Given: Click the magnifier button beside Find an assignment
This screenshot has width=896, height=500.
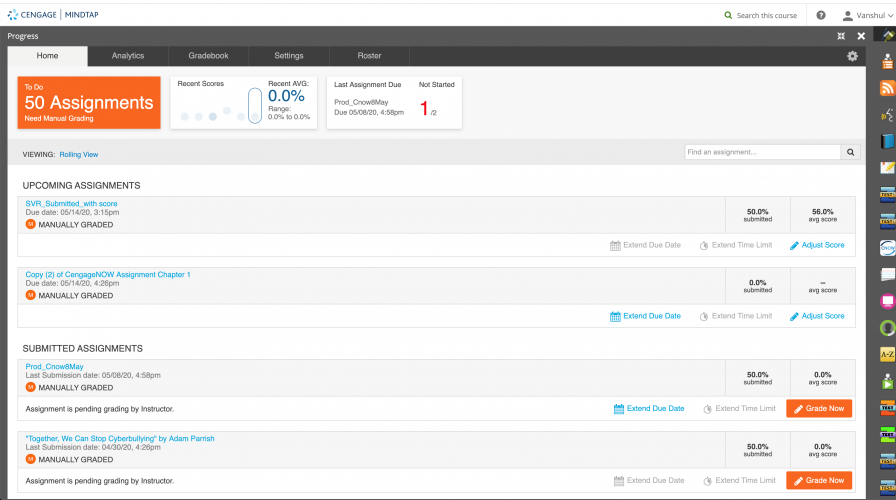Looking at the screenshot, I should (850, 152).
